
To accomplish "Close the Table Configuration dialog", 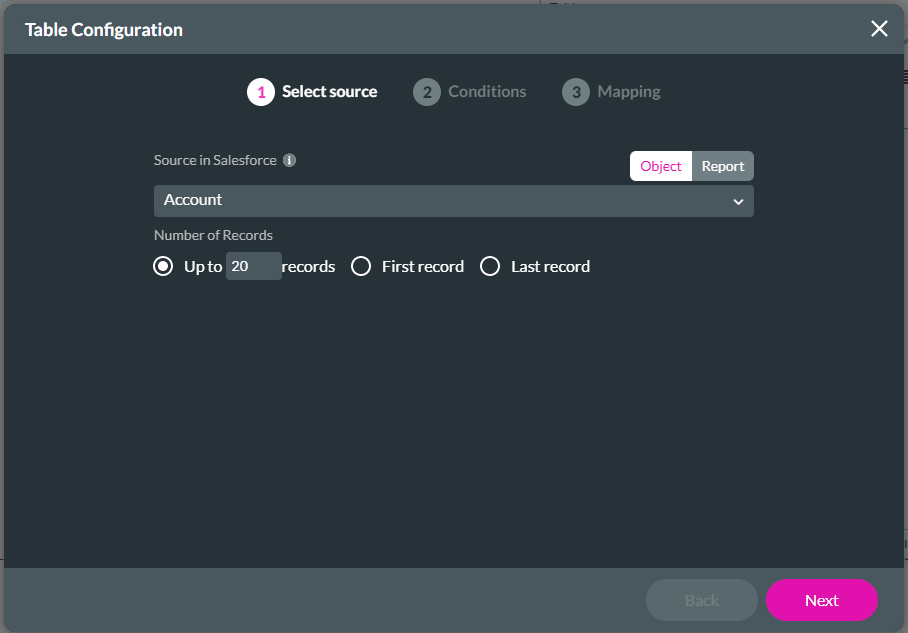I will (x=879, y=28).
